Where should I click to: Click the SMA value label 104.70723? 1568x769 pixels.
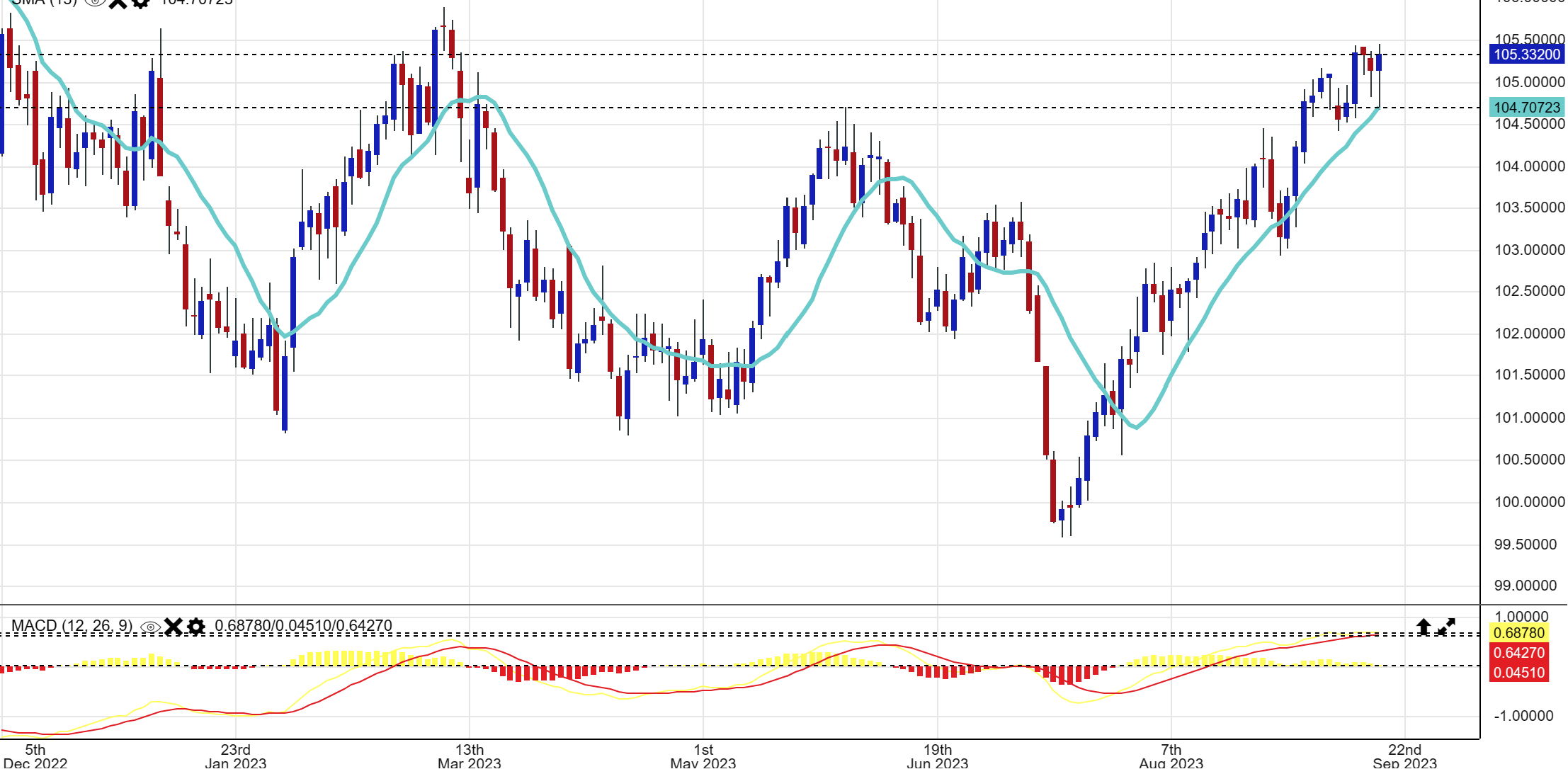[x=1526, y=108]
